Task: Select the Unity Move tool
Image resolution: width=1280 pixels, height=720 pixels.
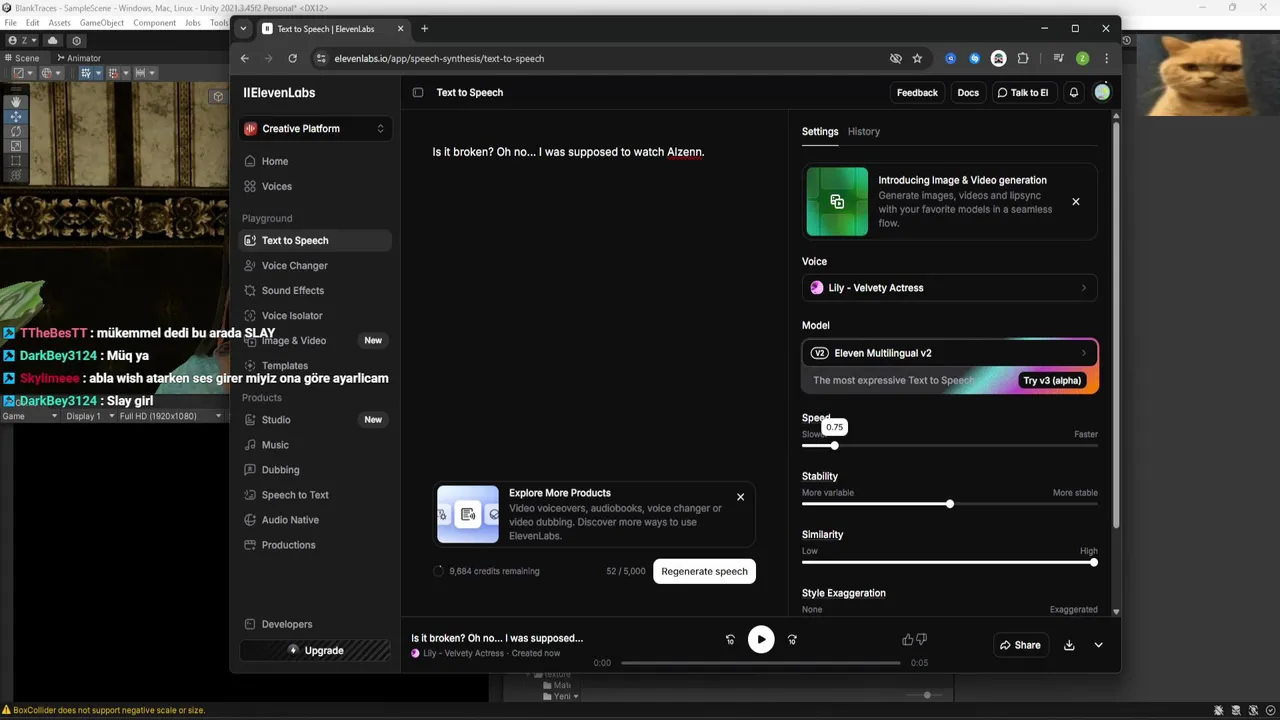Action: [15, 116]
